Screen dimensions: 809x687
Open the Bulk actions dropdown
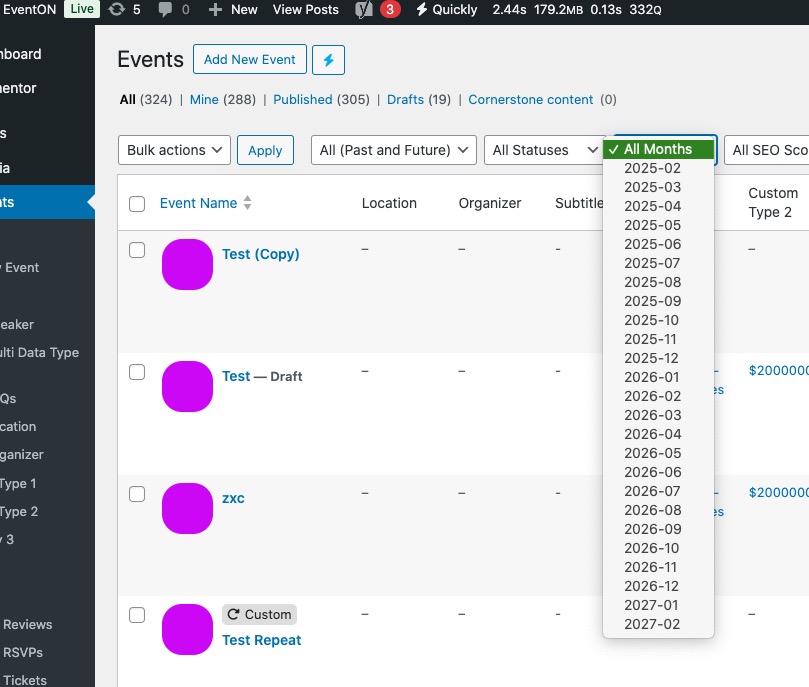(x=174, y=150)
